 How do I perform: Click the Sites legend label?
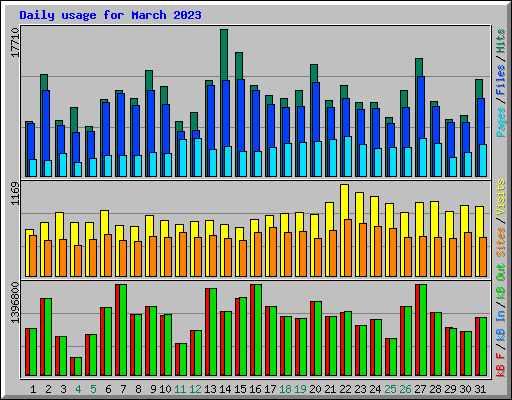501,242
